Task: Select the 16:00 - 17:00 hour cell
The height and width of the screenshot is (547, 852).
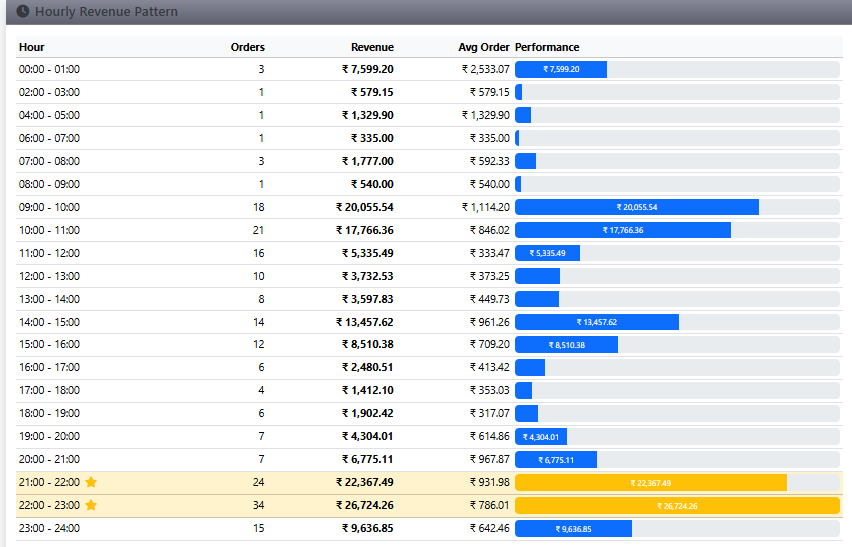Action: point(49,367)
